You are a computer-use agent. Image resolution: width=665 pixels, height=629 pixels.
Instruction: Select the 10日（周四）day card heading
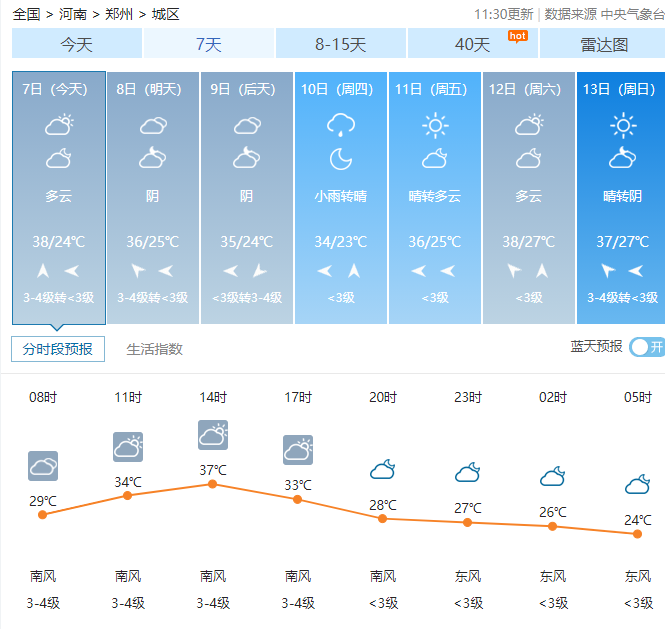coord(337,89)
